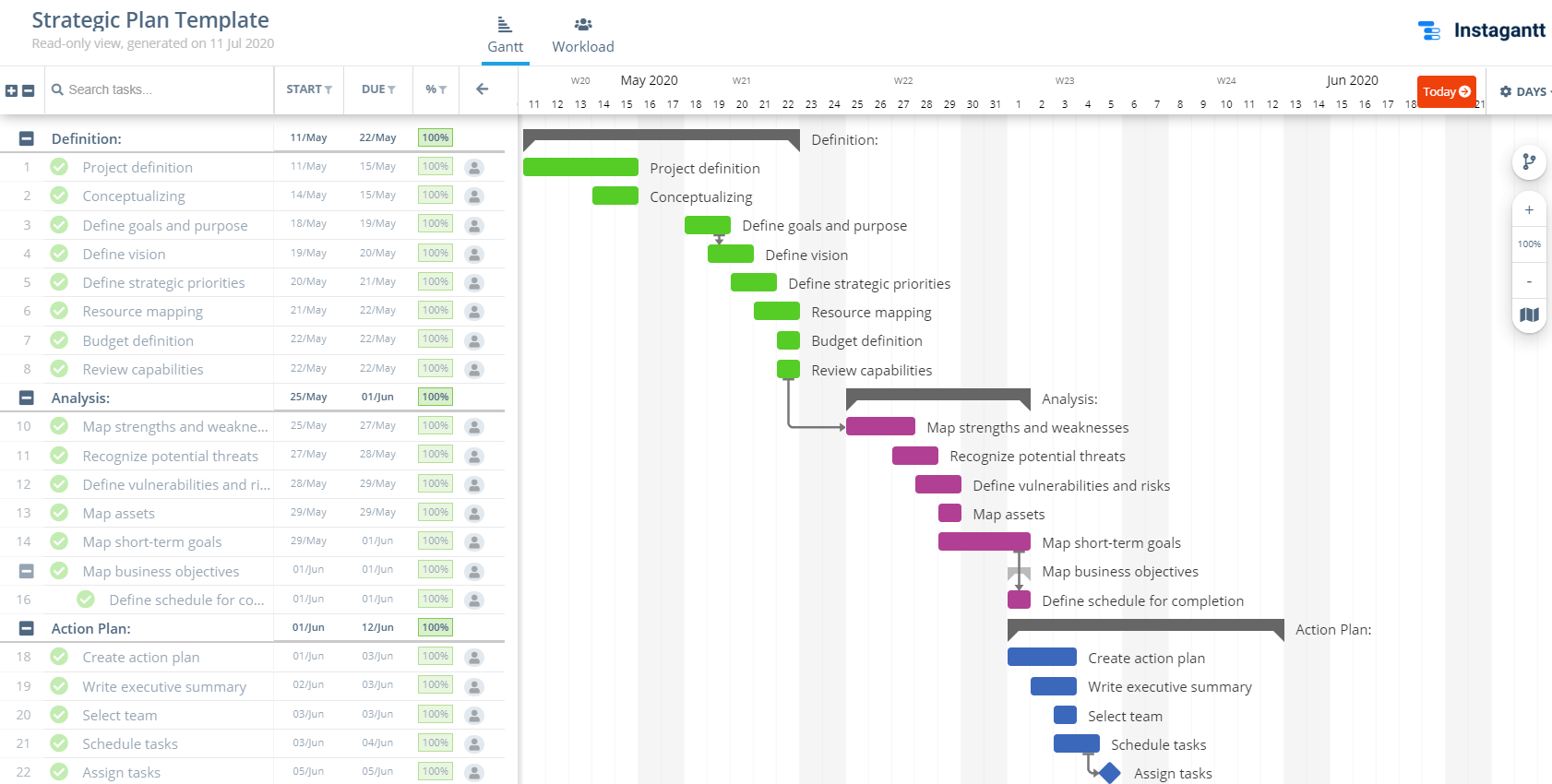Viewport: 1552px width, 784px height.
Task: Open the map overview icon
Action: pyautogui.click(x=1529, y=315)
